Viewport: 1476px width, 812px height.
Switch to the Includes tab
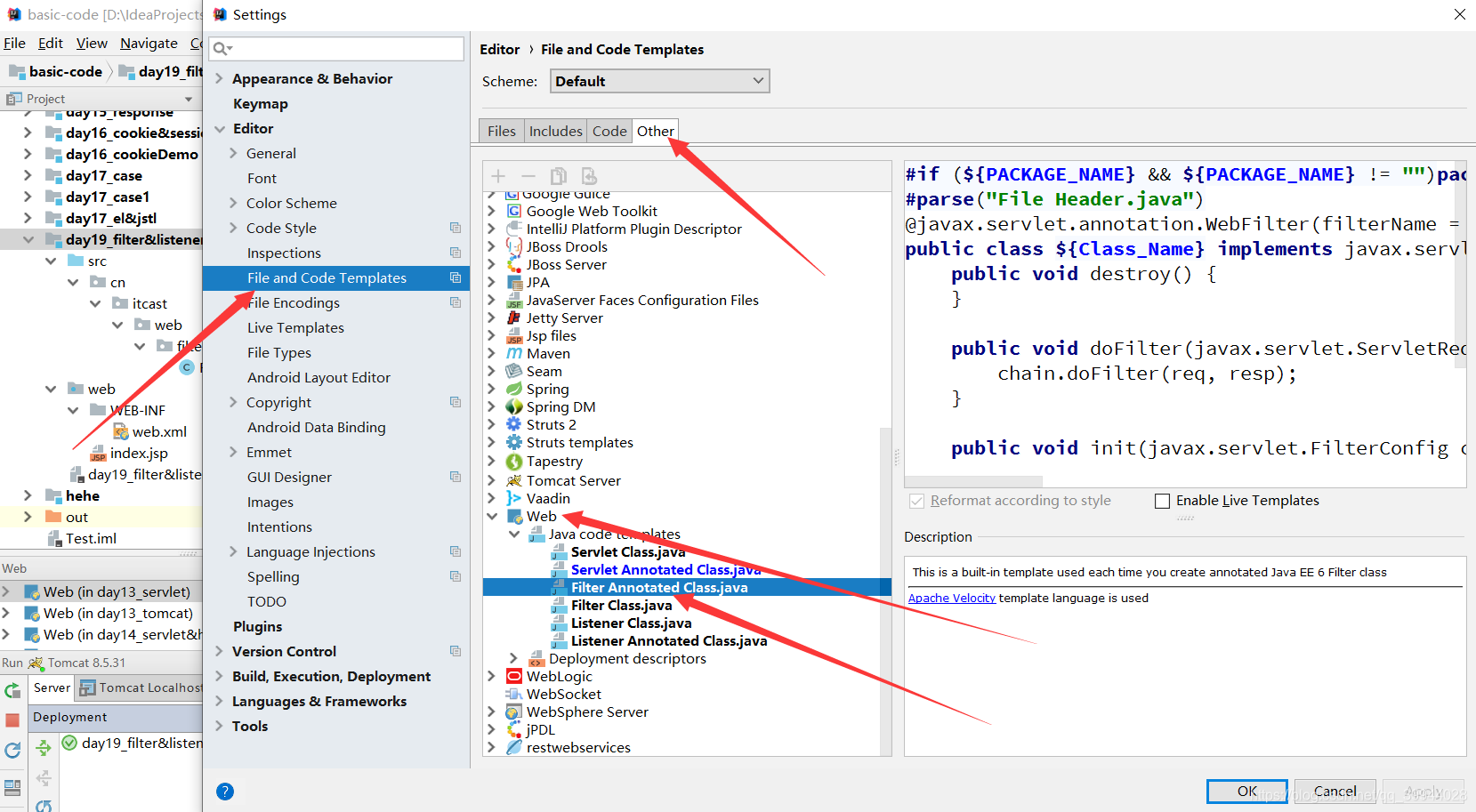point(556,131)
